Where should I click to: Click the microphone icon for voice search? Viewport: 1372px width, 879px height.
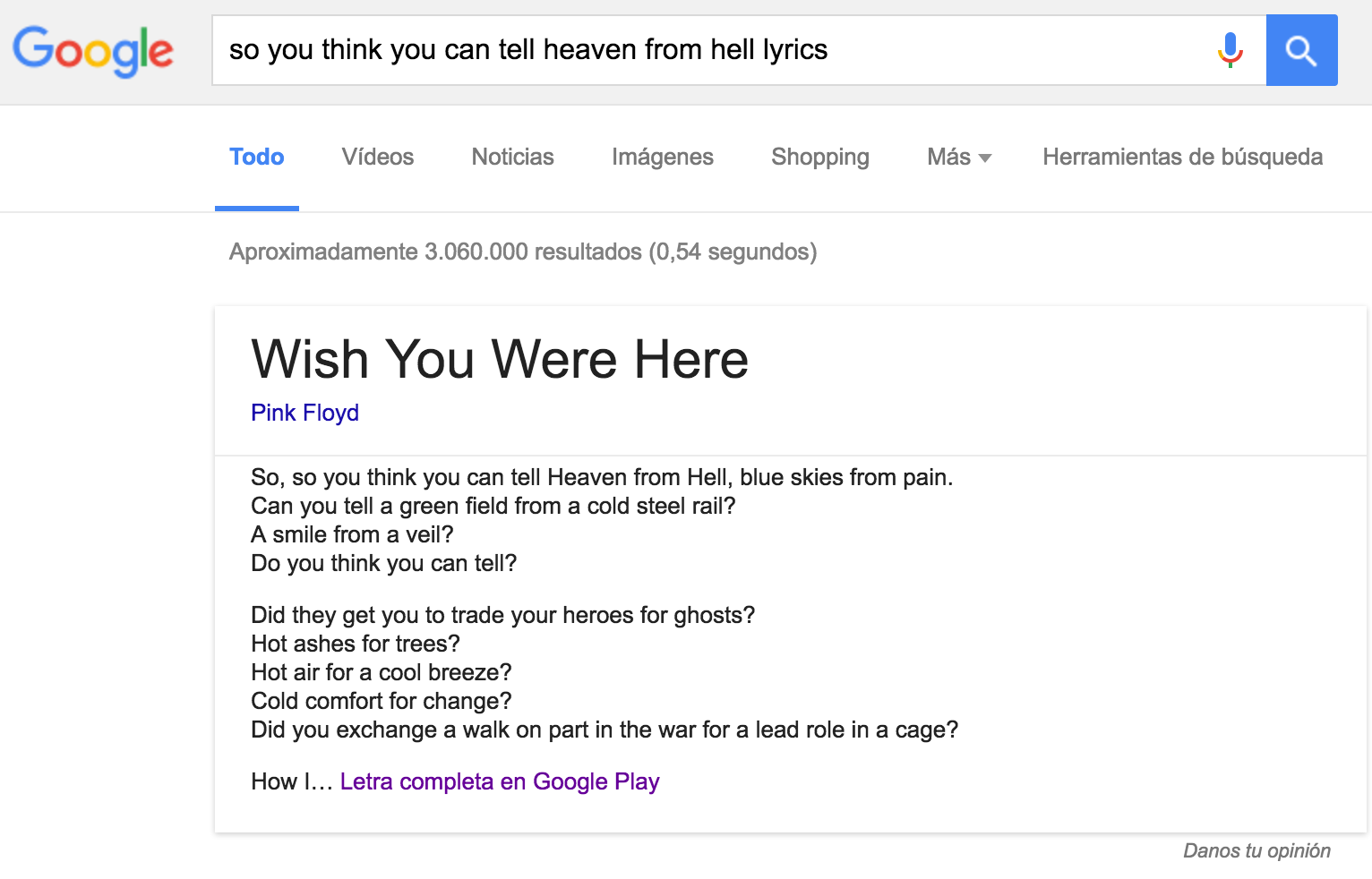[x=1229, y=50]
